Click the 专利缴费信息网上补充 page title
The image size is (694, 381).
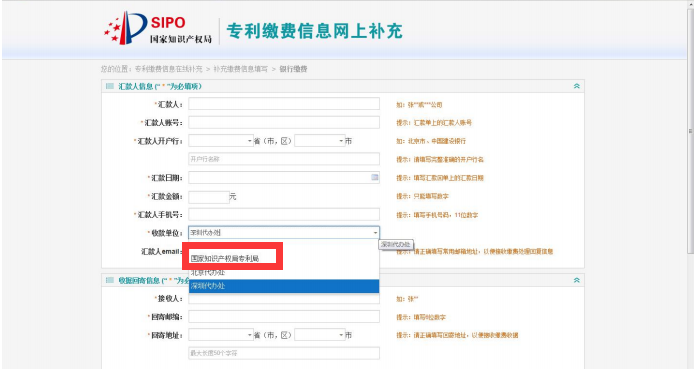click(315, 31)
